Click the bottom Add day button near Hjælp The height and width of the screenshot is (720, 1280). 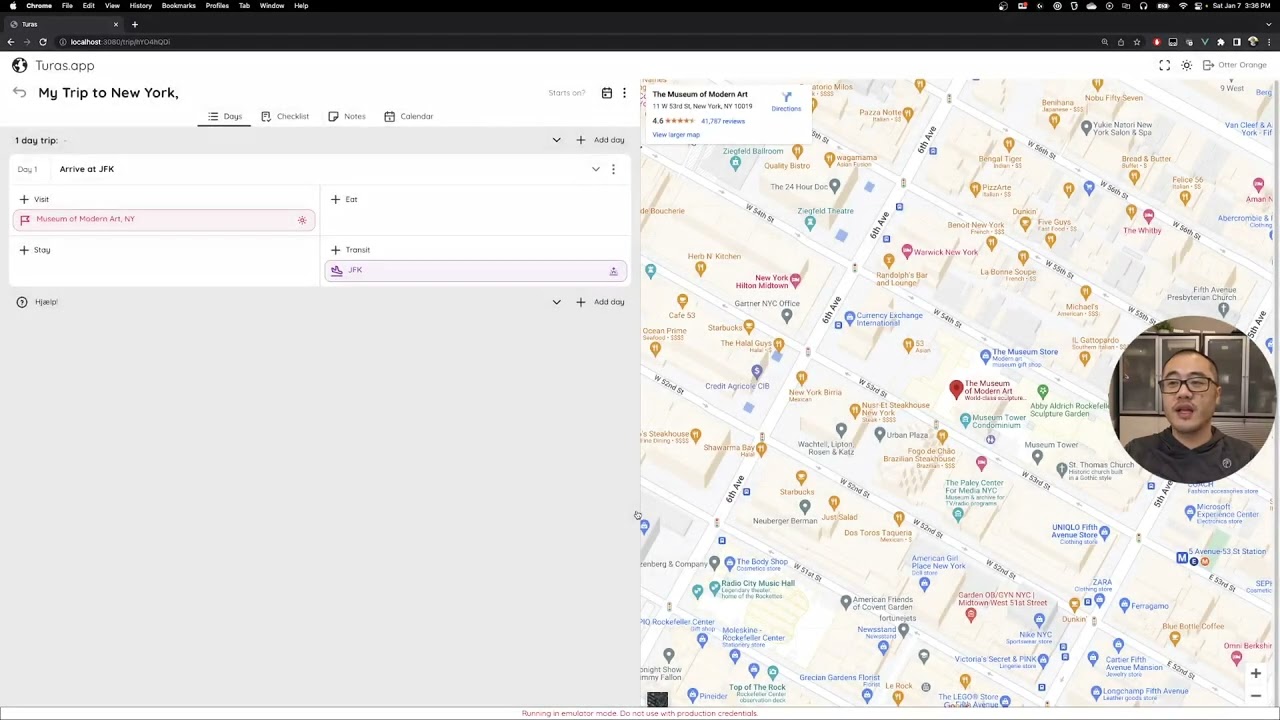point(600,302)
